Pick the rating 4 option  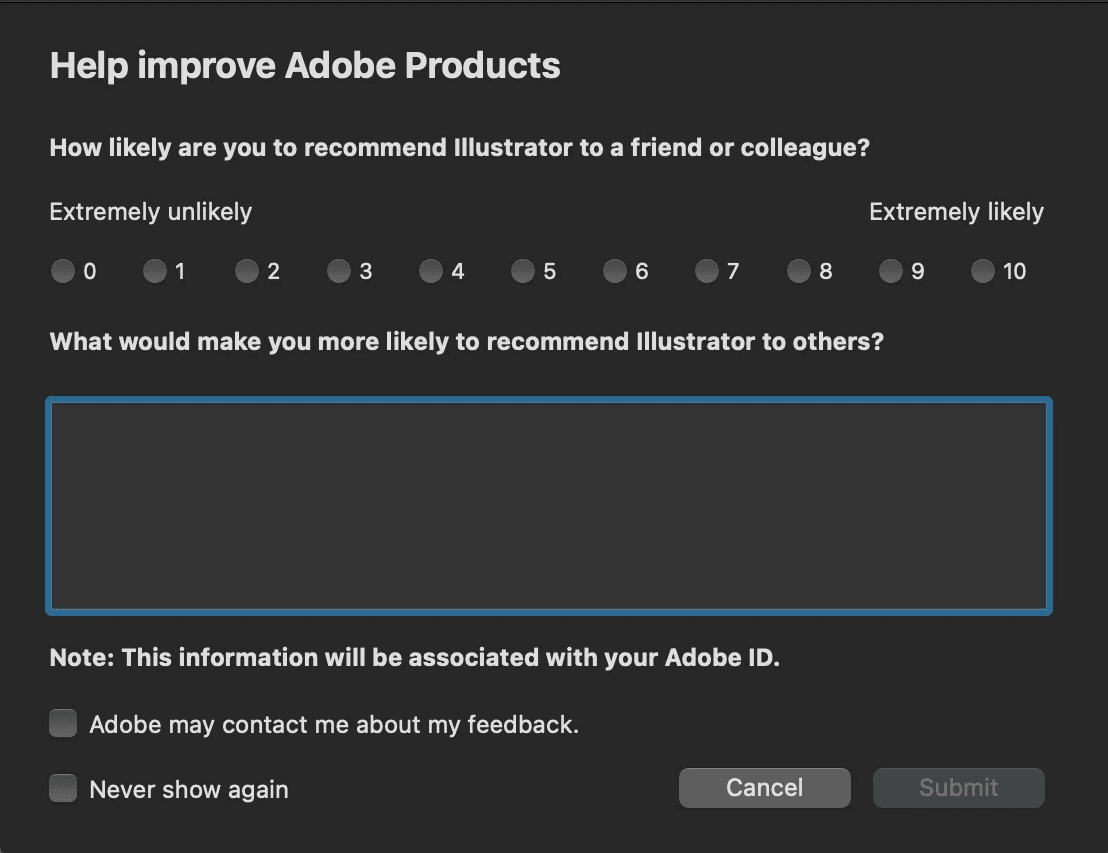(x=431, y=271)
